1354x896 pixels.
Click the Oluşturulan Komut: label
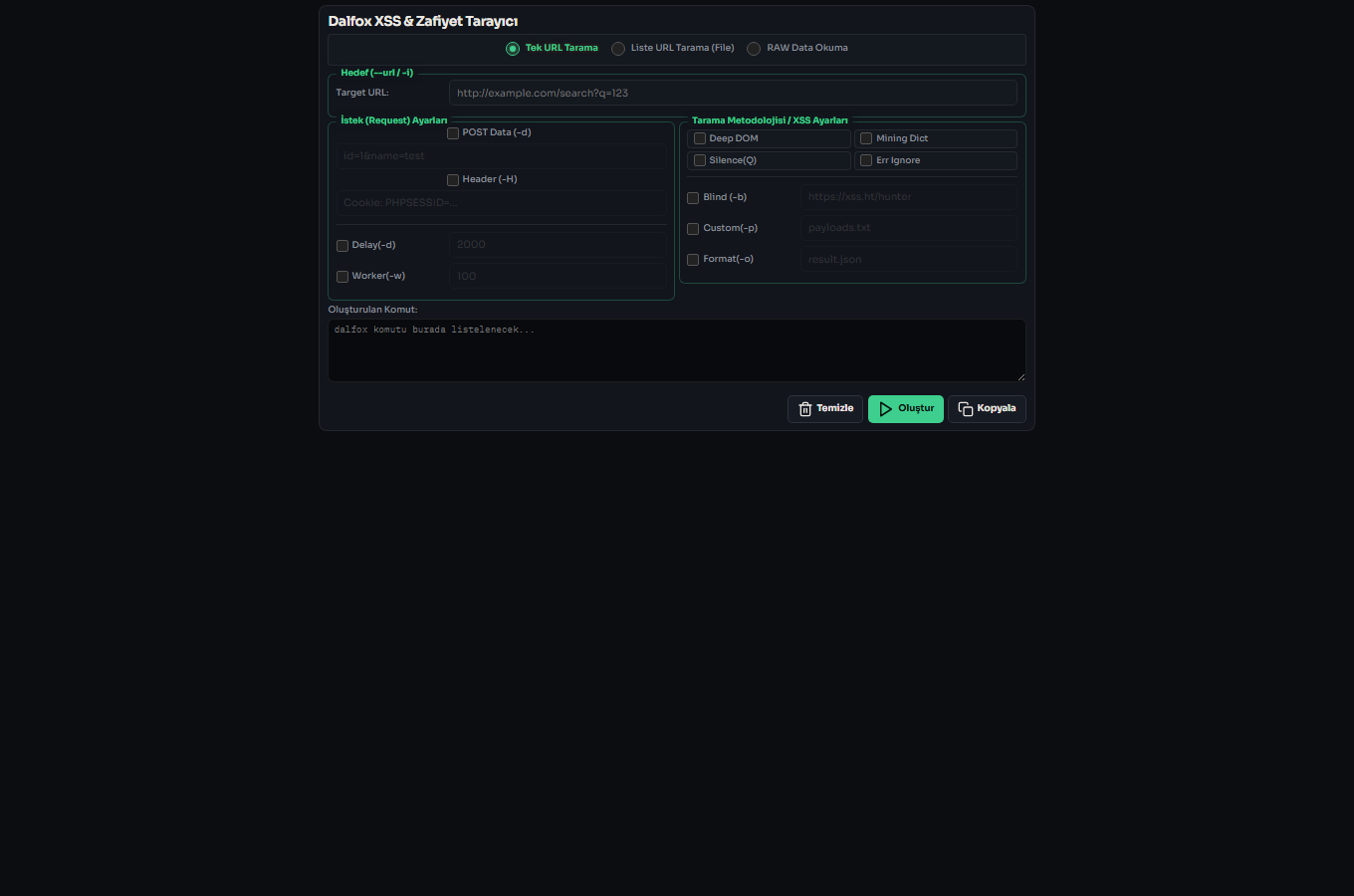click(x=373, y=310)
